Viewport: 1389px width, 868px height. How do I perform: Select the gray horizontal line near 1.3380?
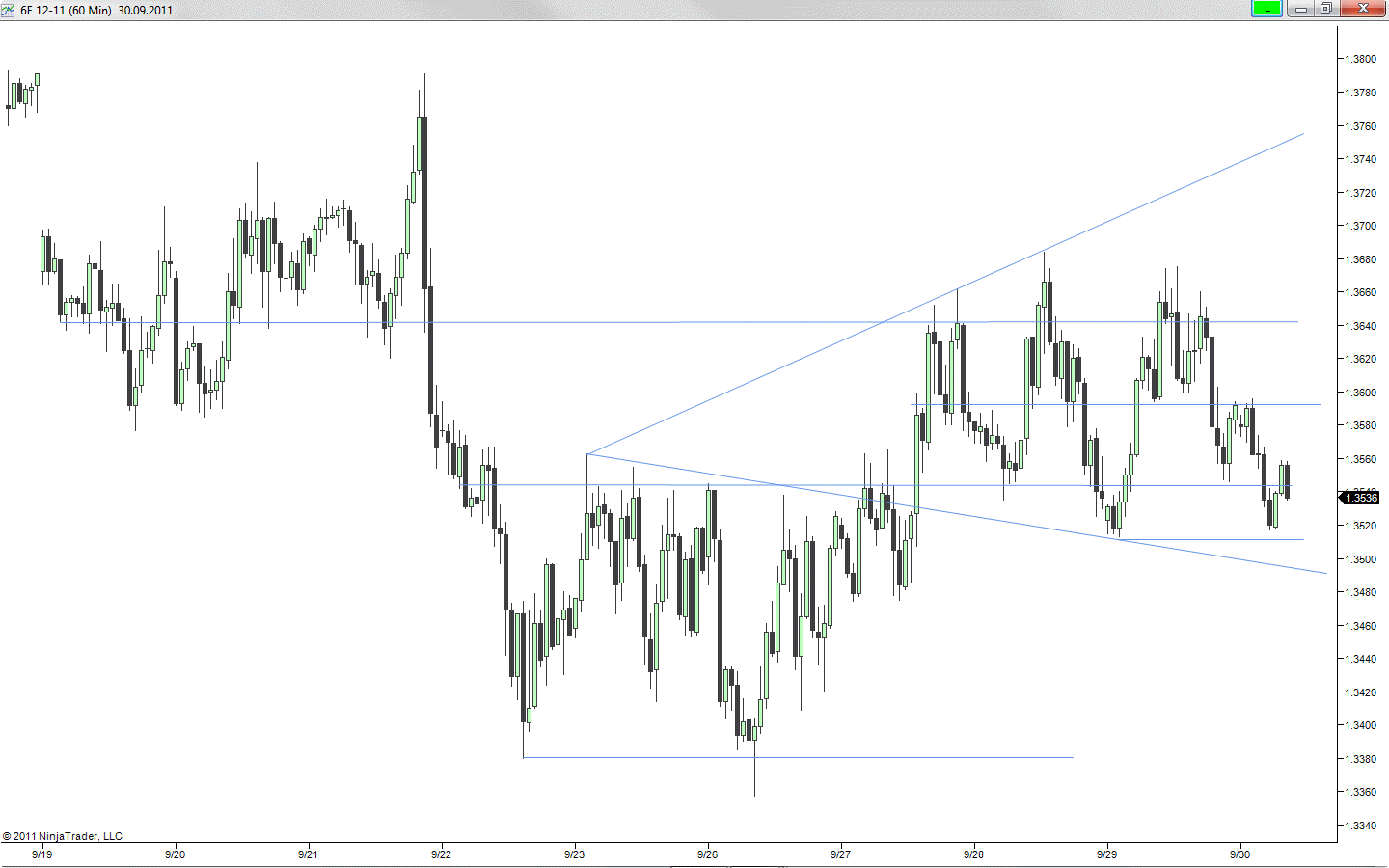798,757
